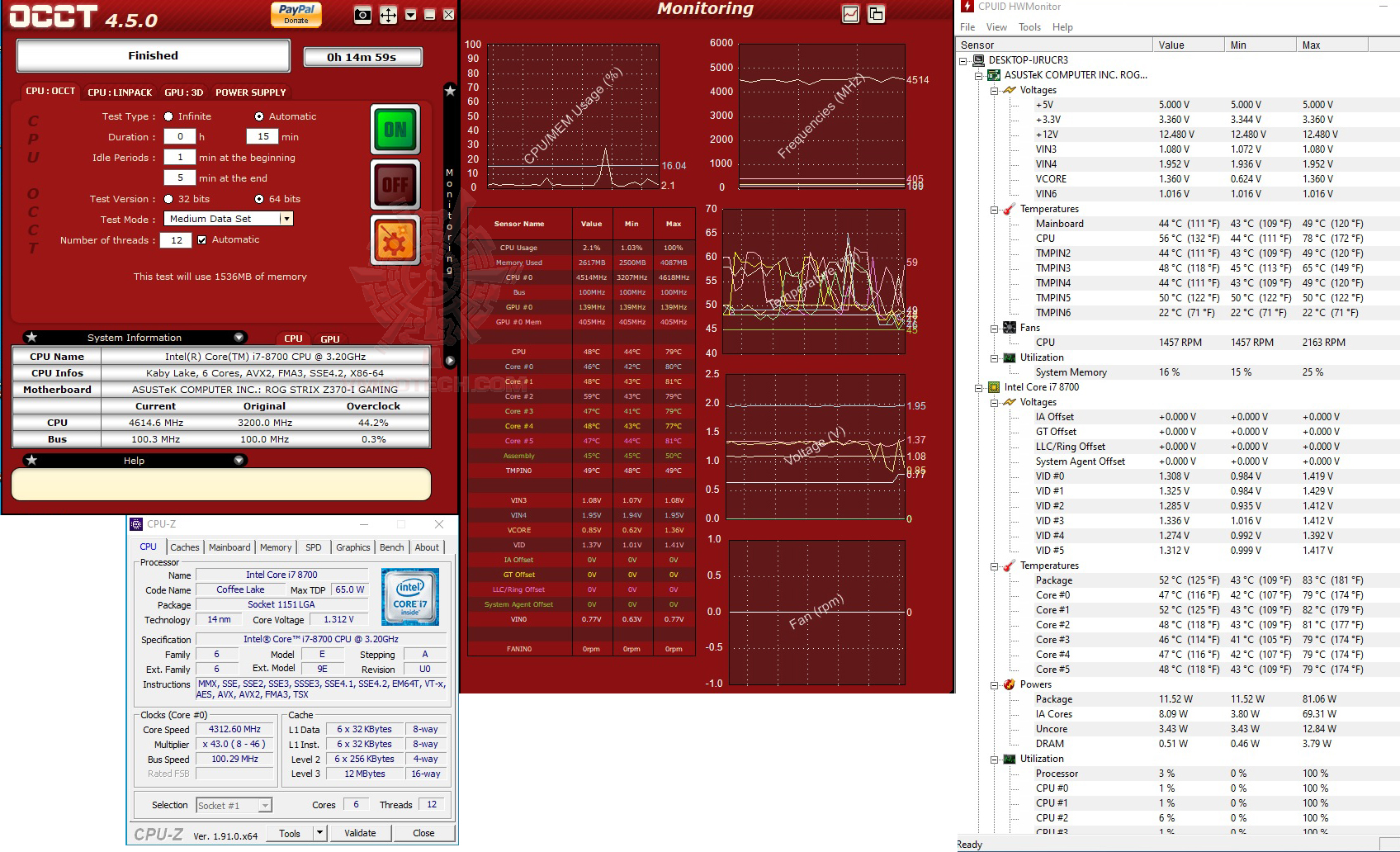Screen dimensions: 1400x852
Task: Click the Number of threads input field
Action: coord(176,239)
